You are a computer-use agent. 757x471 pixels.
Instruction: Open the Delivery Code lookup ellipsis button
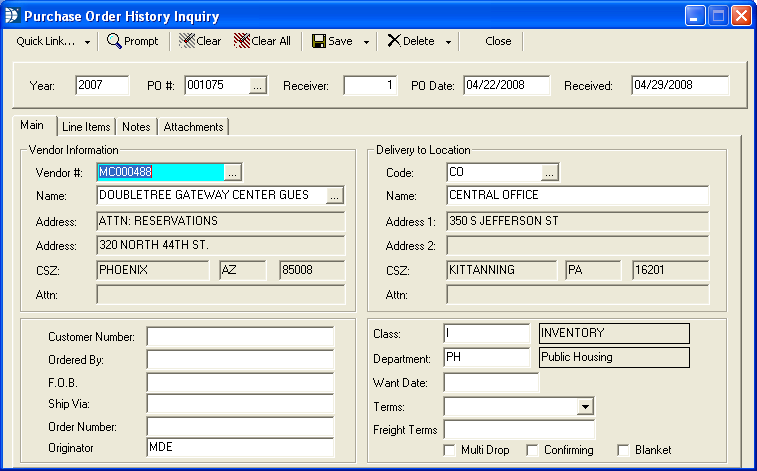point(549,172)
